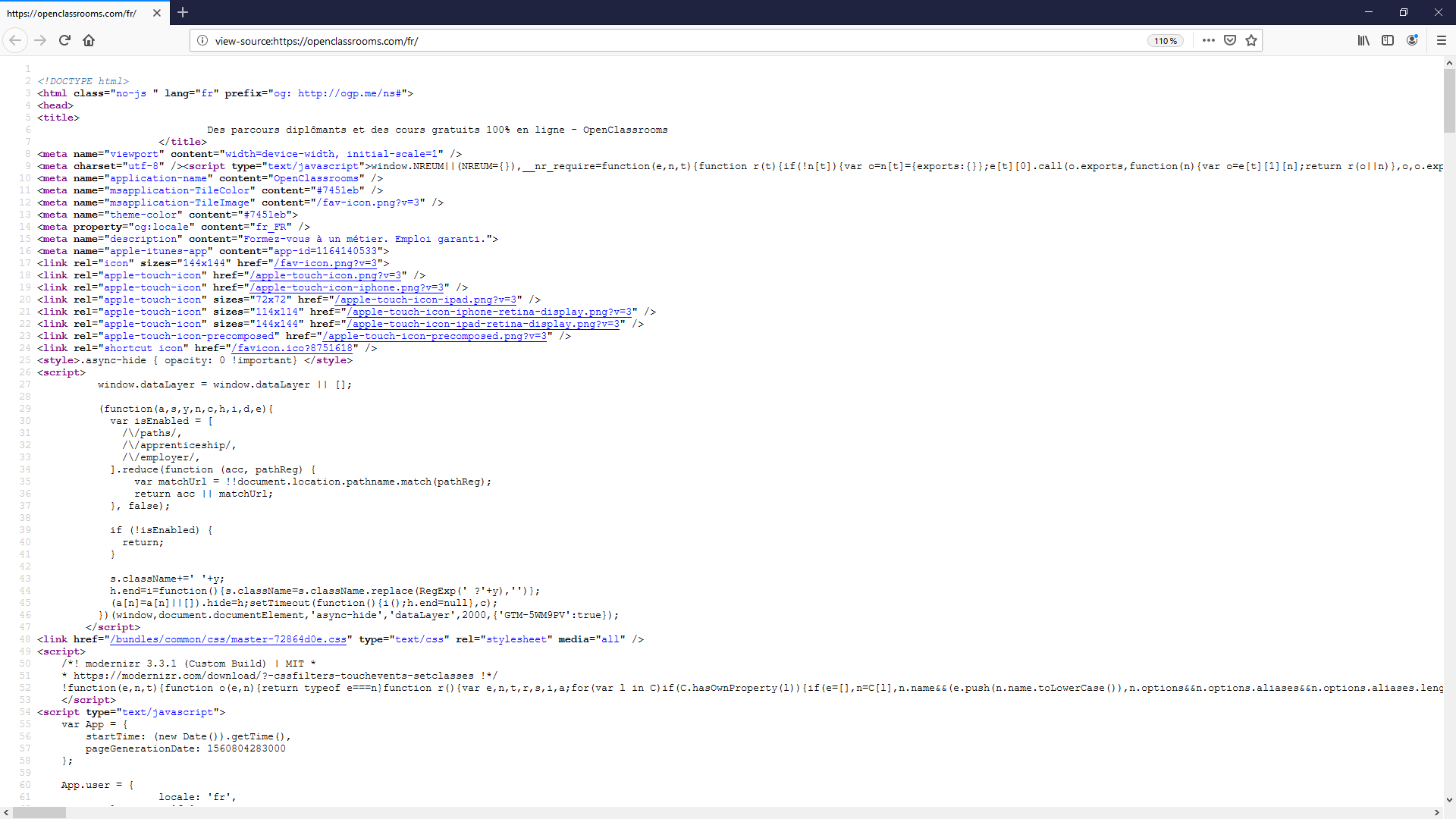1456x819 pixels.
Task: Click the 'startTime: (new Date()).getTime(),' line
Action: [x=189, y=736]
